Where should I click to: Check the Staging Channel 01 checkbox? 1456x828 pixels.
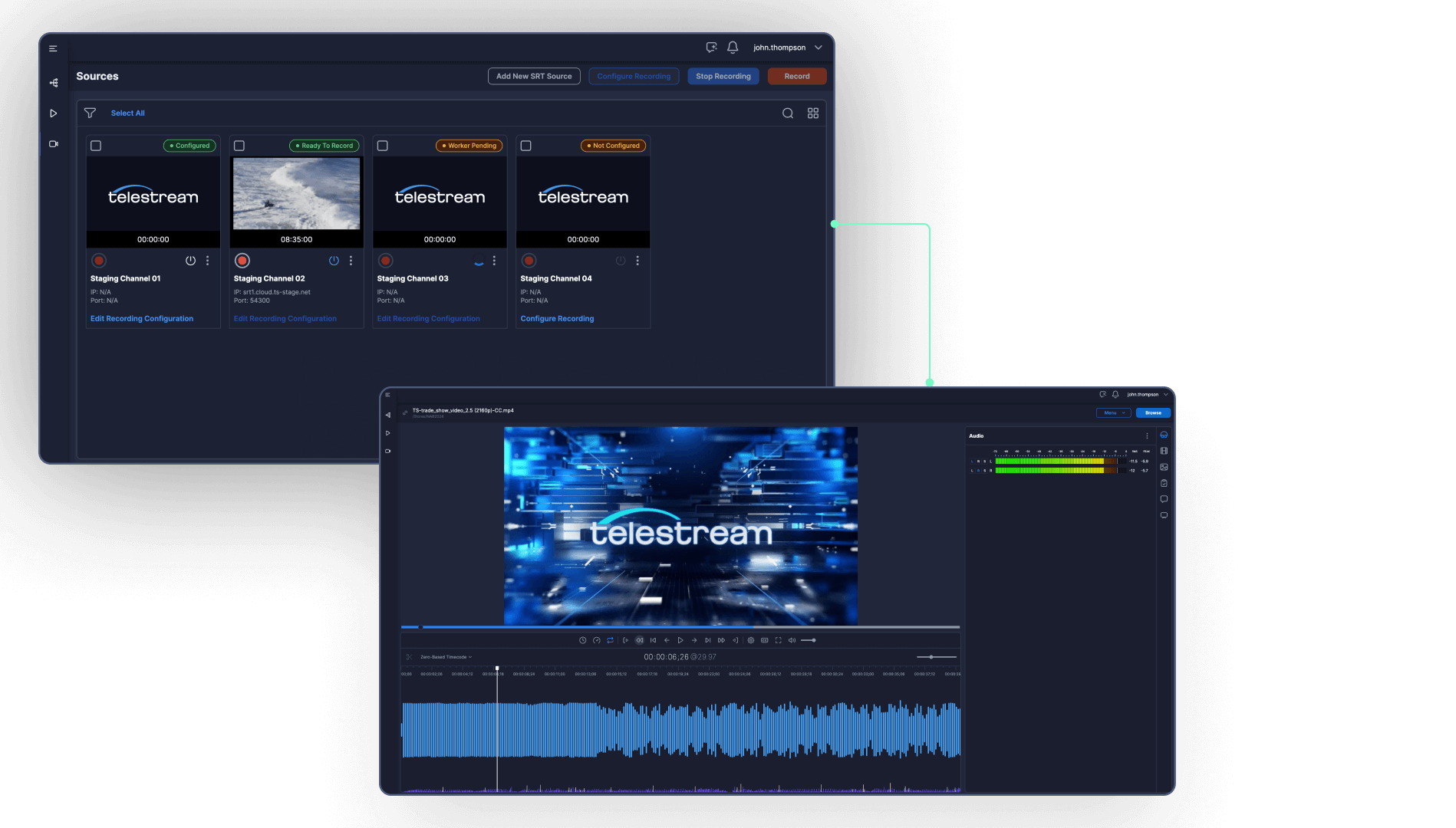[x=96, y=146]
